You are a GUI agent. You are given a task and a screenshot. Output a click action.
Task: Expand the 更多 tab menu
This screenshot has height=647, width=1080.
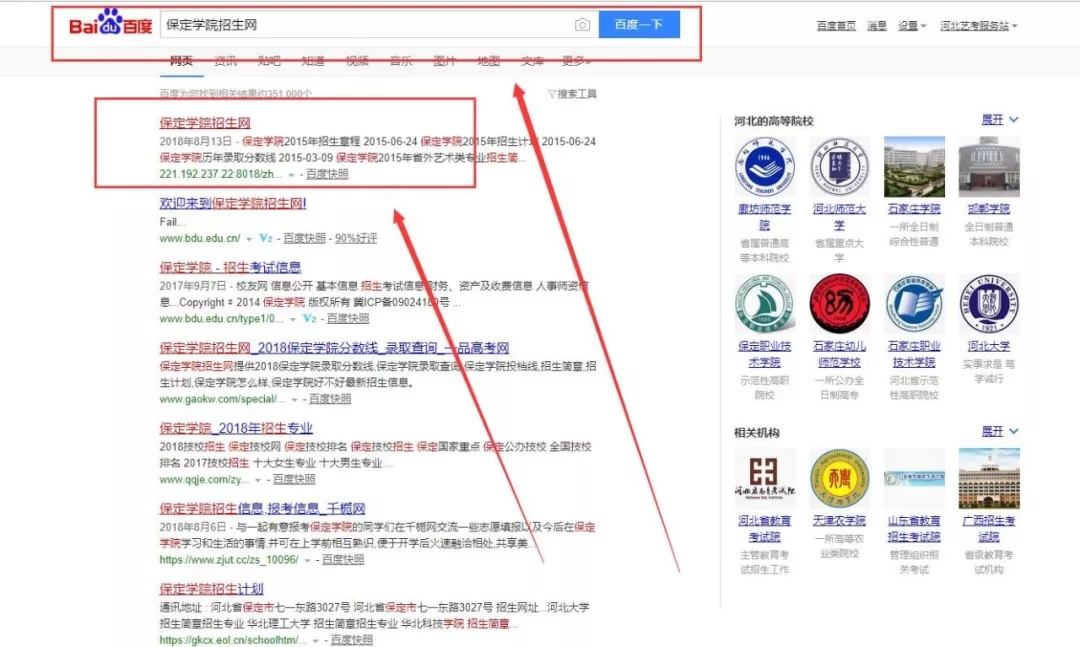click(x=576, y=61)
